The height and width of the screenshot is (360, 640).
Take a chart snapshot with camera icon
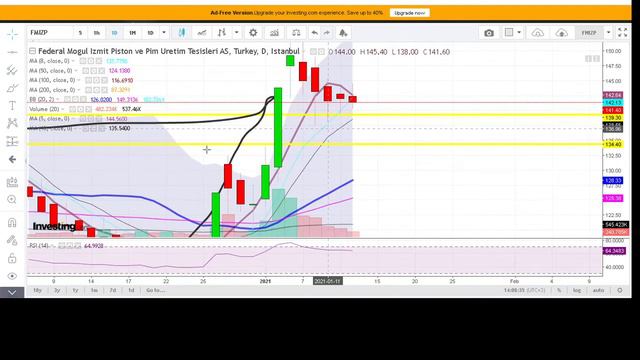point(489,33)
